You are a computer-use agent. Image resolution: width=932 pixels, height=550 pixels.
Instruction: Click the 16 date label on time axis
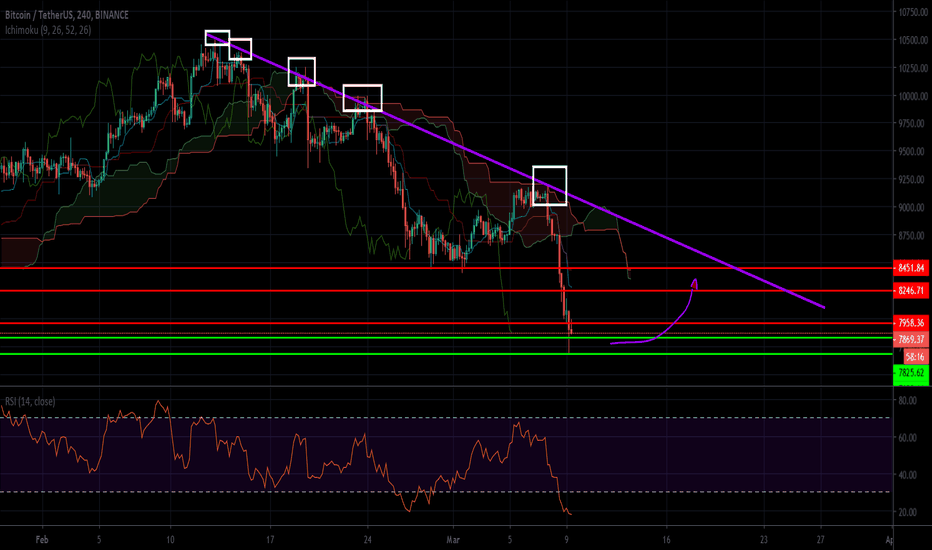click(666, 540)
